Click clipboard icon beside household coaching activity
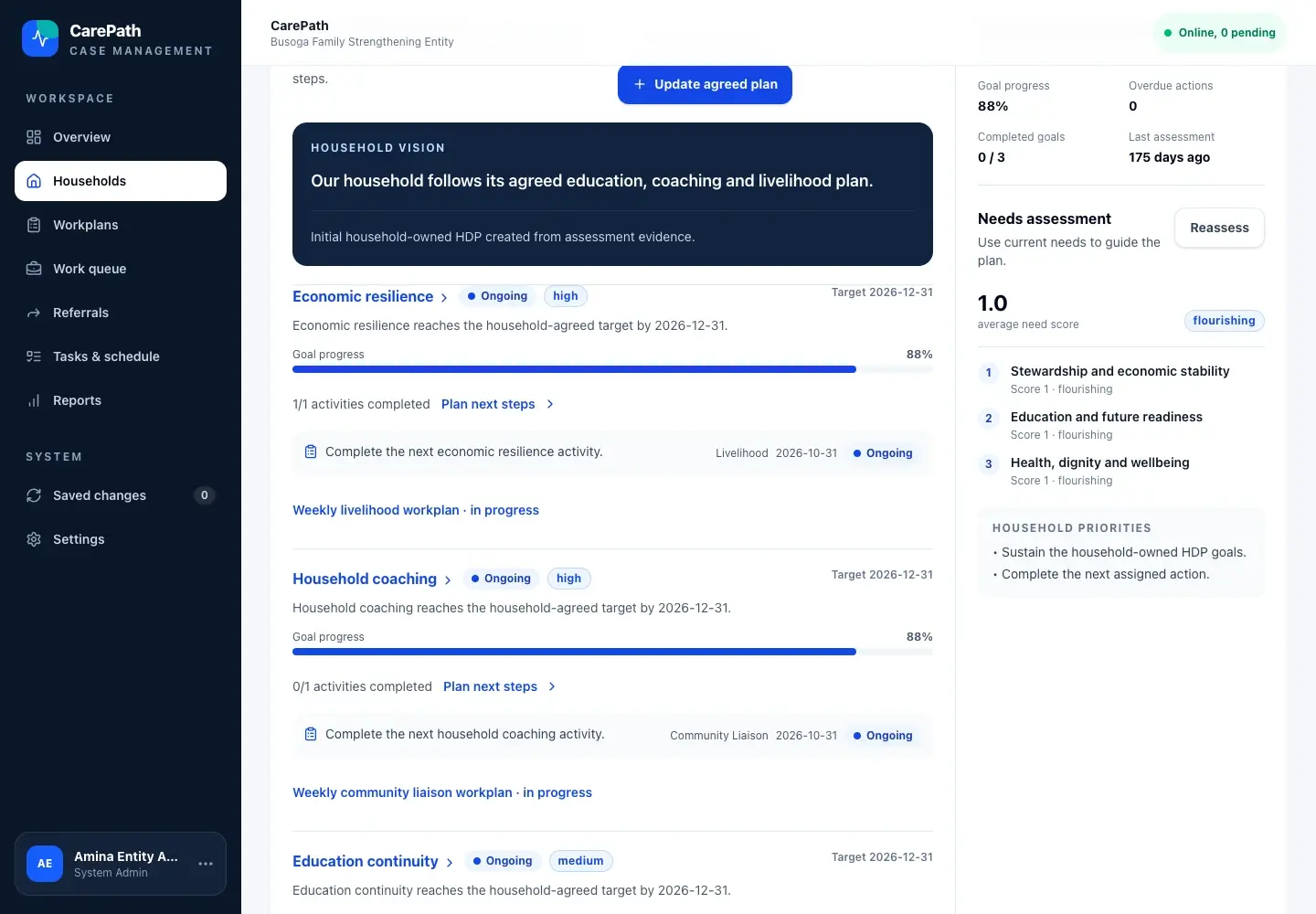 coord(311,734)
